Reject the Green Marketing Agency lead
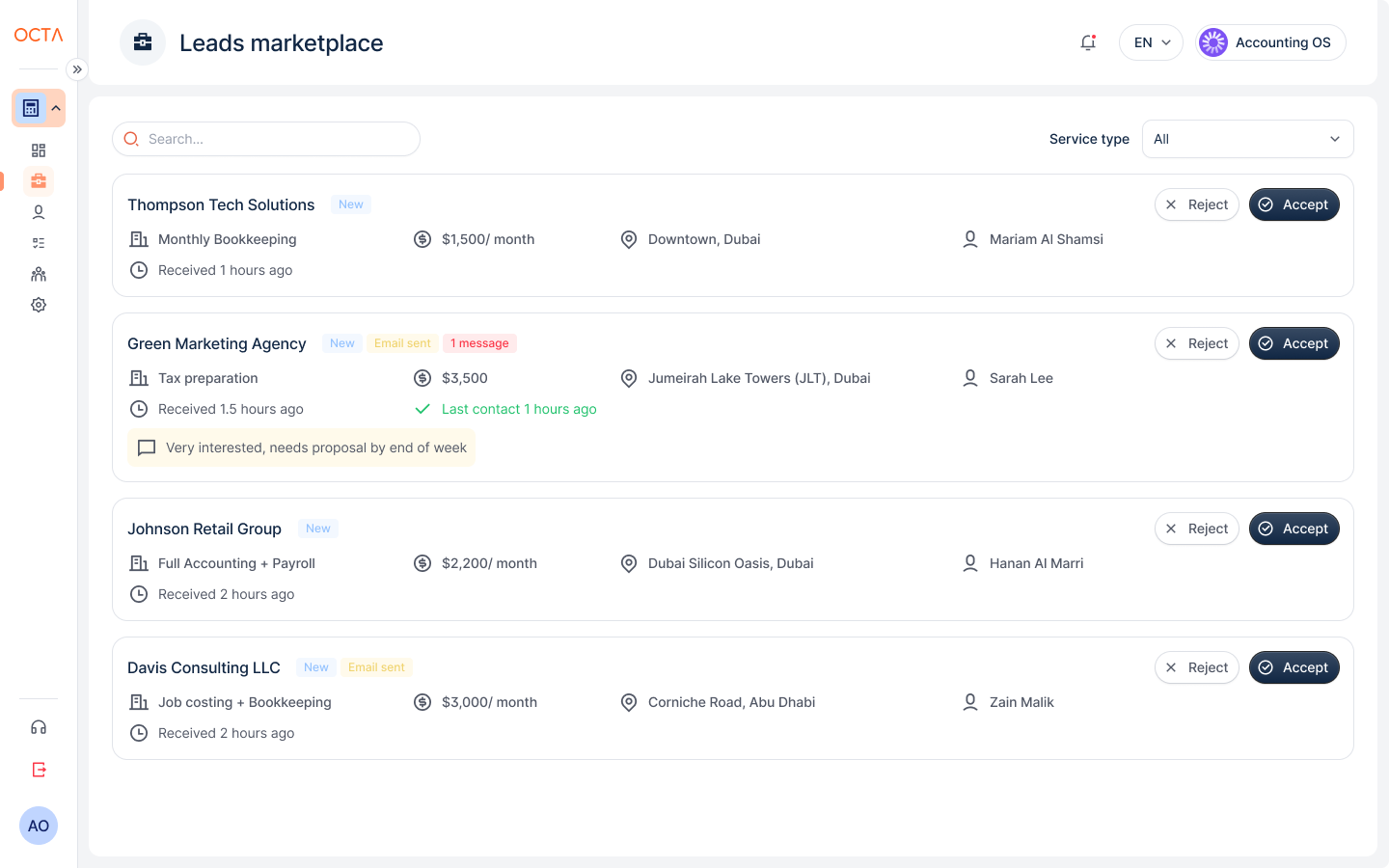The height and width of the screenshot is (868, 1389). [1197, 343]
